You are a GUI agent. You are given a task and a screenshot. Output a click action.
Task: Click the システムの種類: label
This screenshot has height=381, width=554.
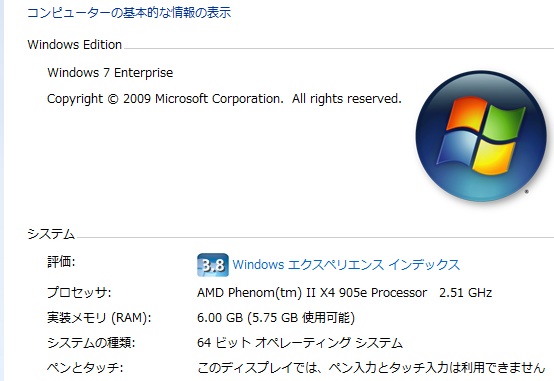point(91,342)
